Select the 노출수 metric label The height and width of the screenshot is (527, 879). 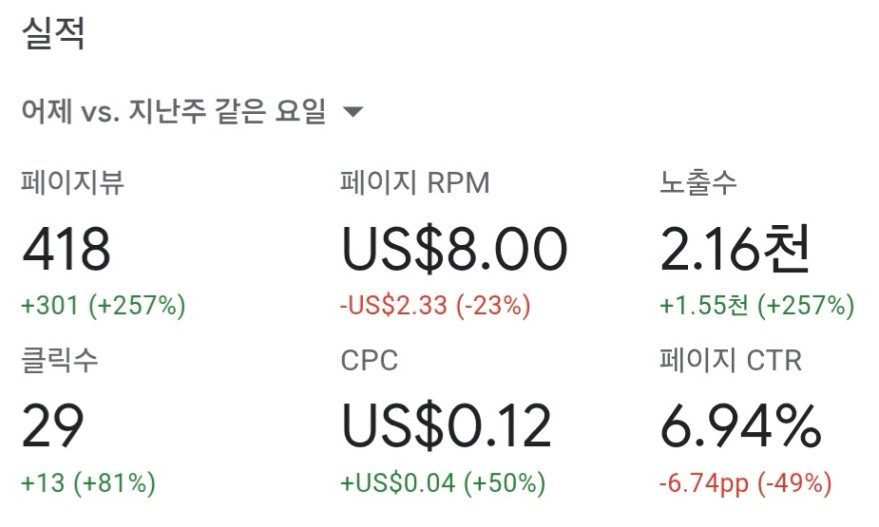point(698,183)
